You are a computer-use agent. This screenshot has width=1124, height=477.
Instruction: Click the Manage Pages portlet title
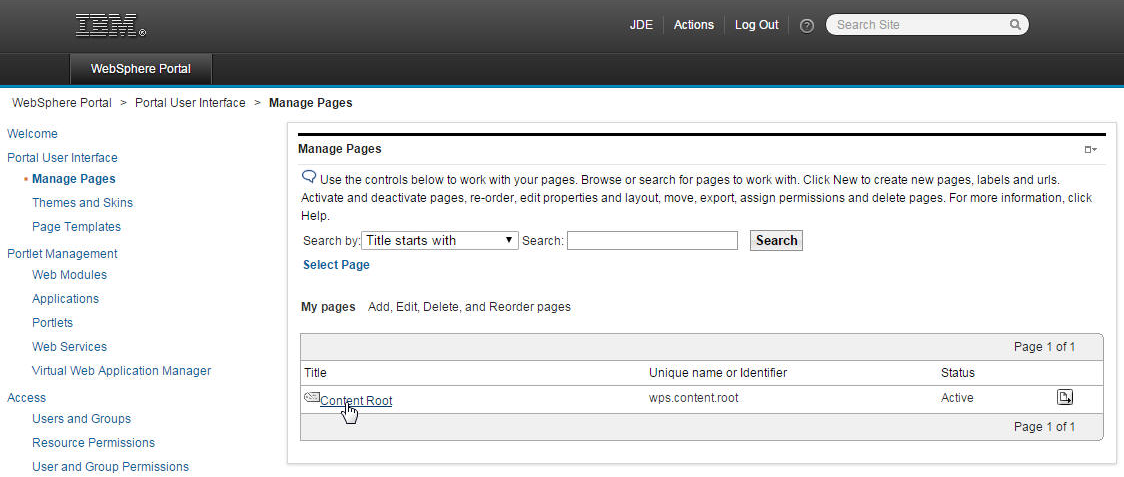pos(340,149)
